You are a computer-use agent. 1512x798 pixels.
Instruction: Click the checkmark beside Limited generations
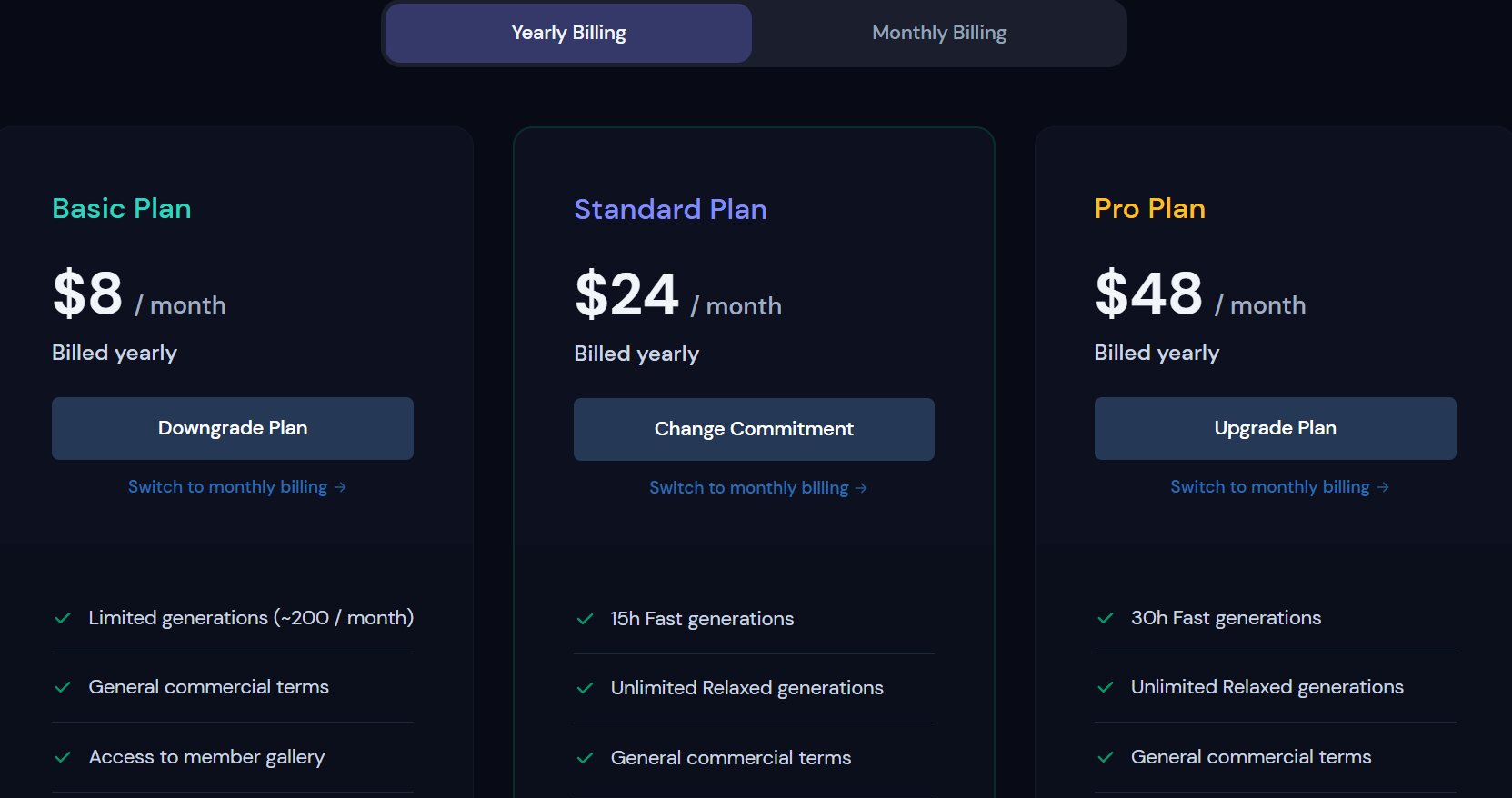63,618
